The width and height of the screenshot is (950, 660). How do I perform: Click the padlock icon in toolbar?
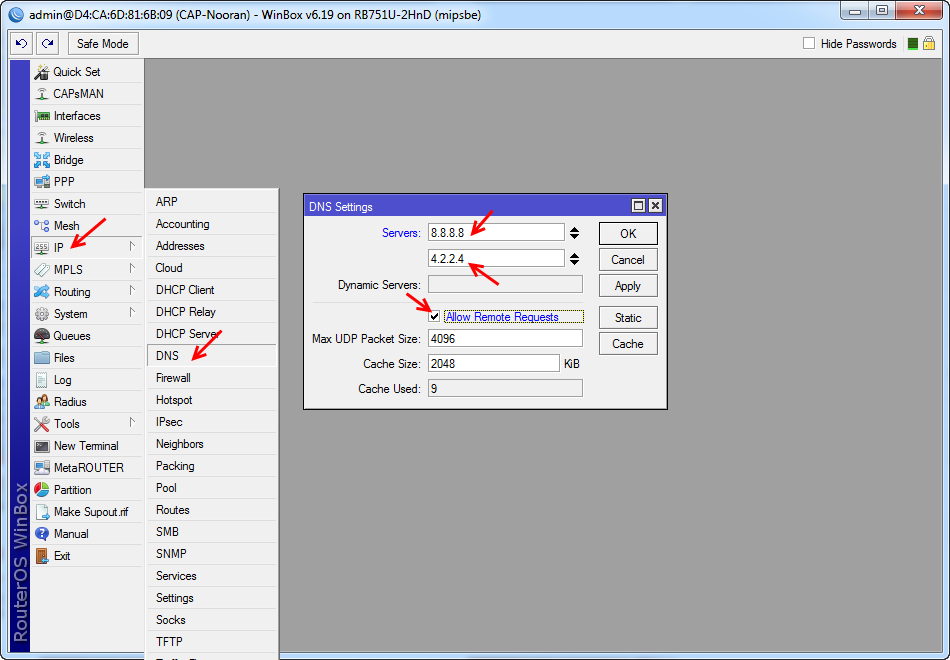929,44
